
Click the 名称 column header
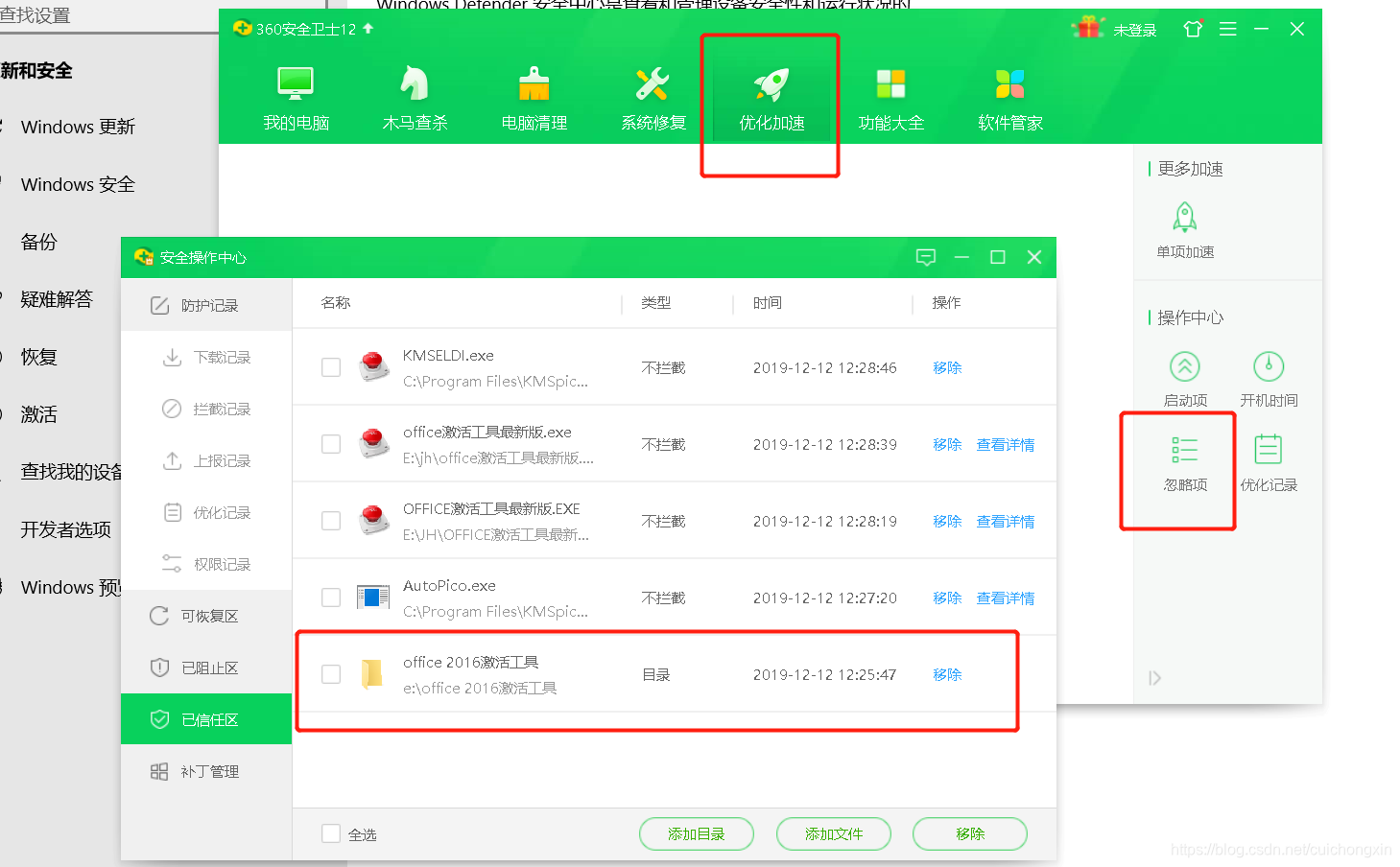[x=336, y=303]
